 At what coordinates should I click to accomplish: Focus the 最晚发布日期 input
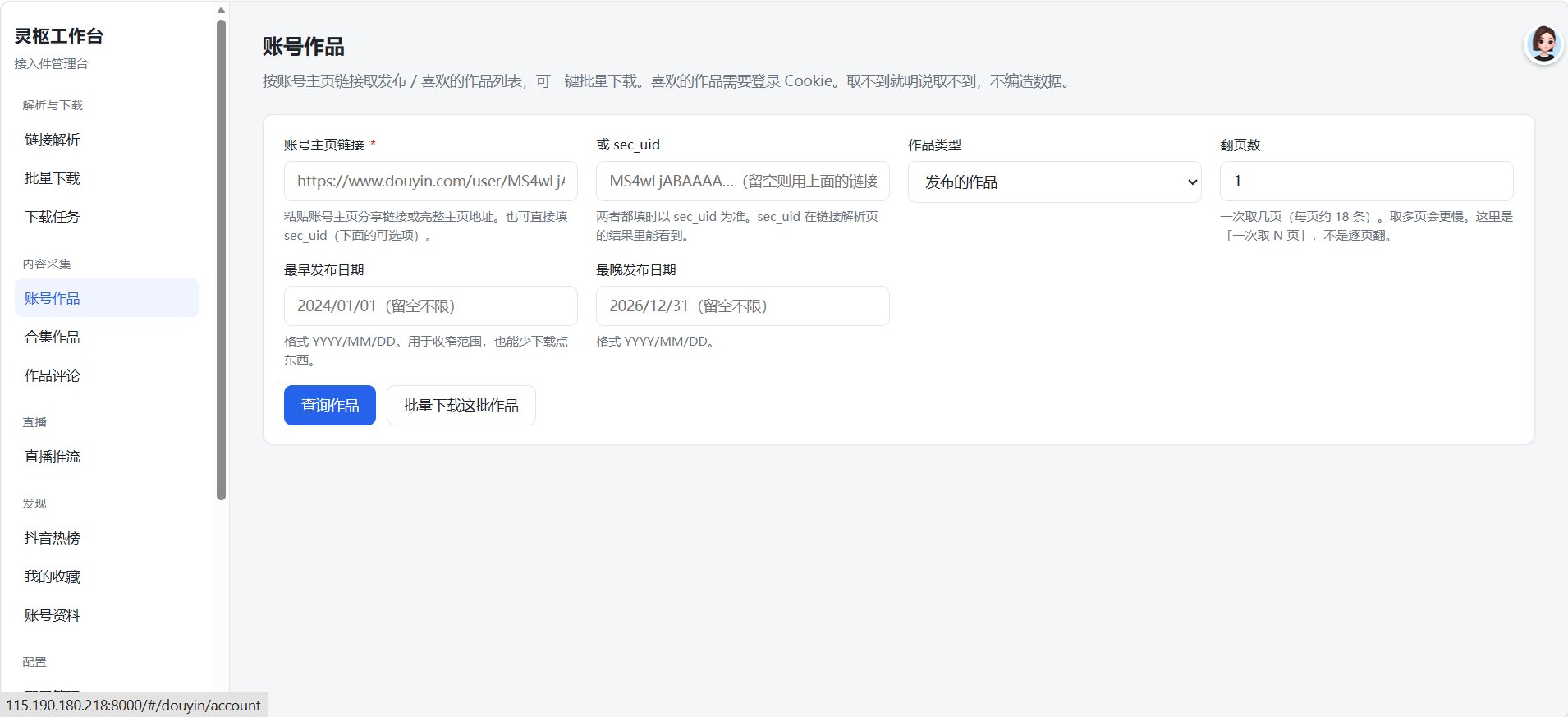(x=743, y=306)
